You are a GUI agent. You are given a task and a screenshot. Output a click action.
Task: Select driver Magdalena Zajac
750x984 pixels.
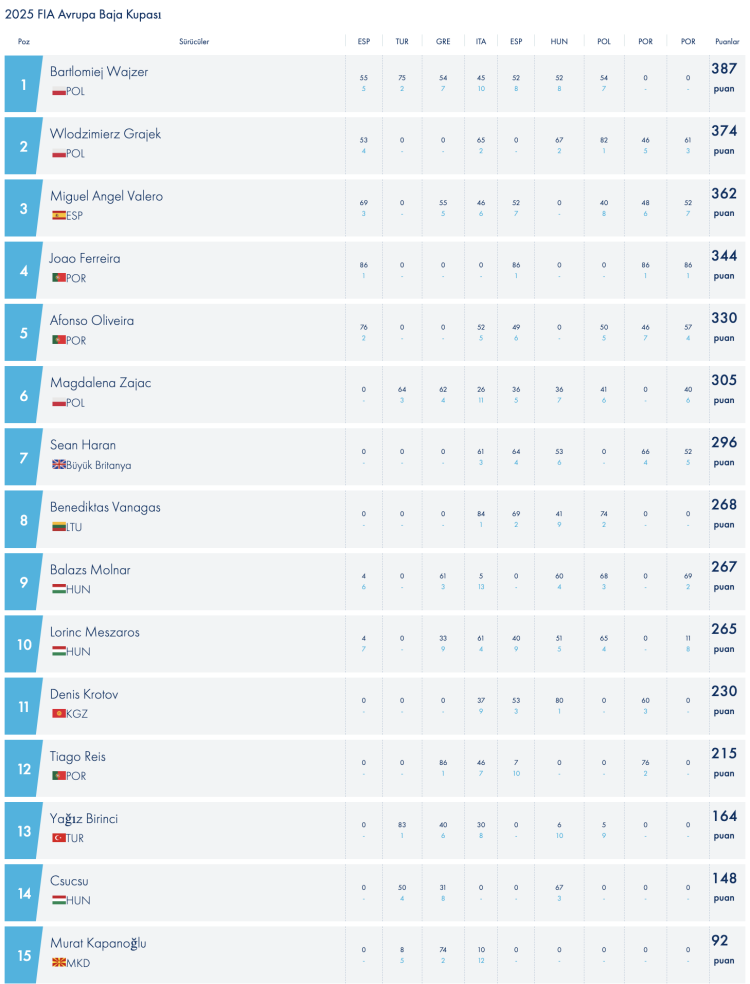(x=100, y=383)
